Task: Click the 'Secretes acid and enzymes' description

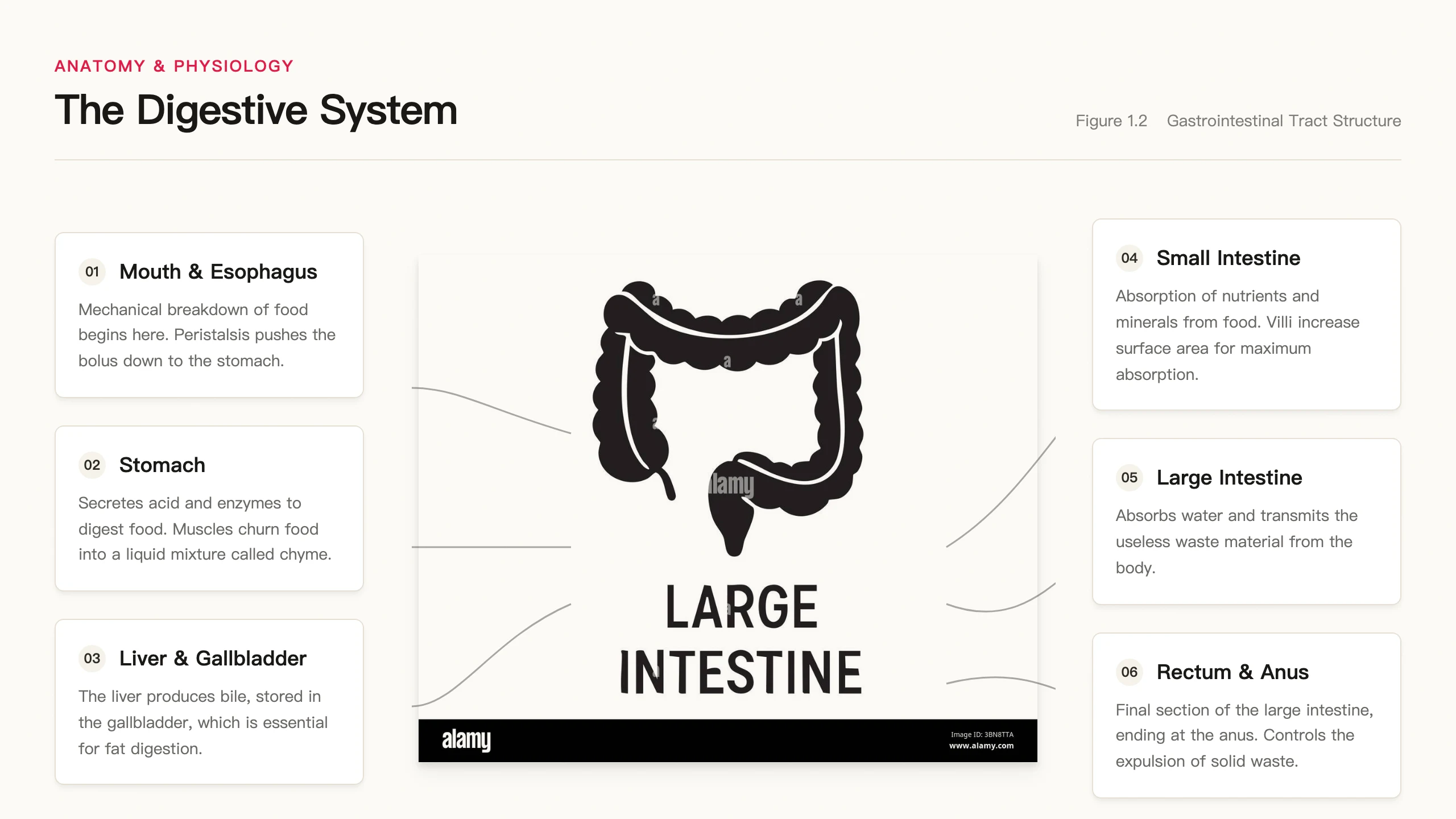Action: (205, 528)
